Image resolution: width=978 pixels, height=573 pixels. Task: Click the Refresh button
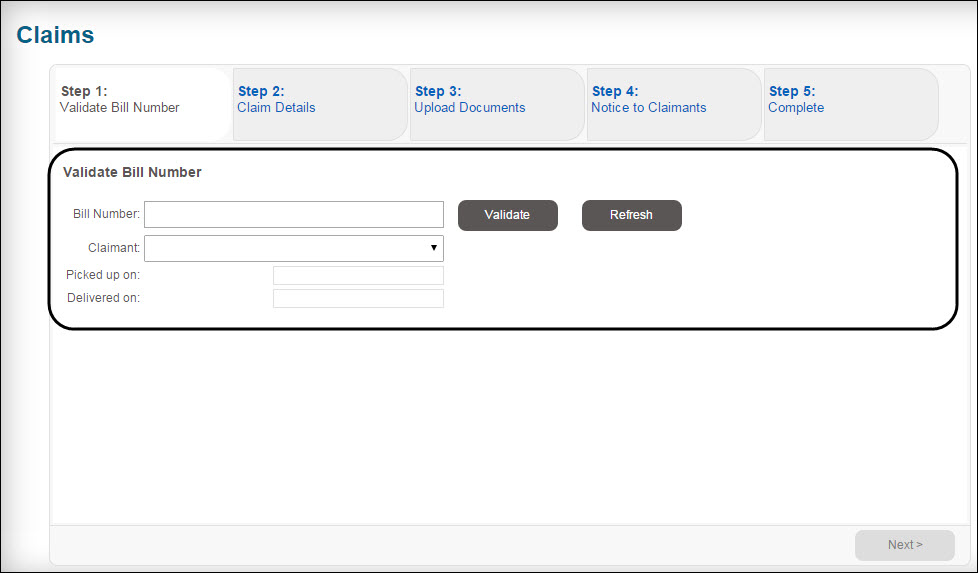[x=632, y=215]
